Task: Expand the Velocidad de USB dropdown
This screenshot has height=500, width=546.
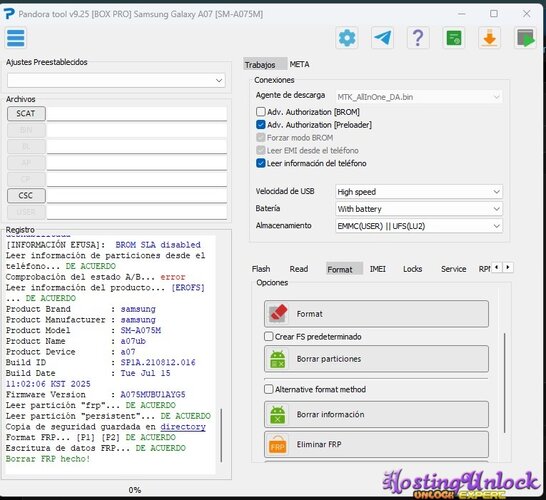Action: pos(419,192)
